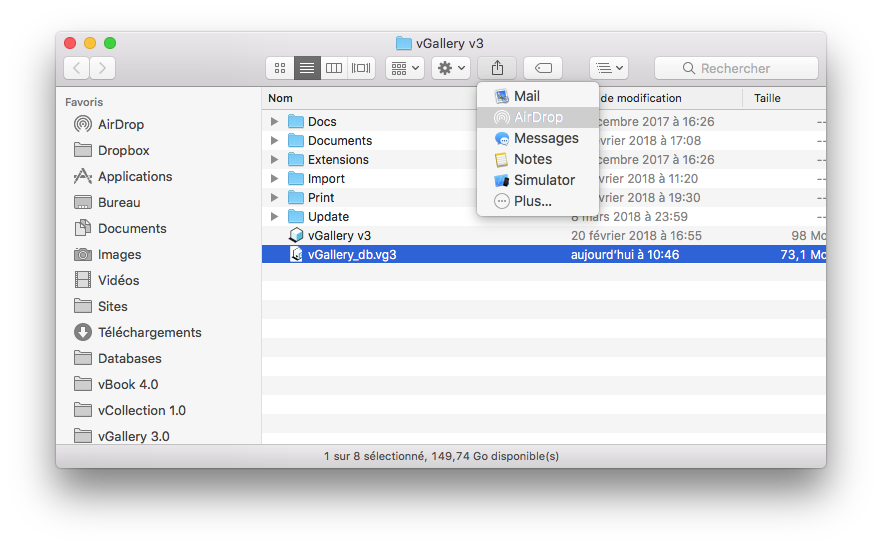Go back with the left arrow
This screenshot has height=548, width=882.
[77, 68]
